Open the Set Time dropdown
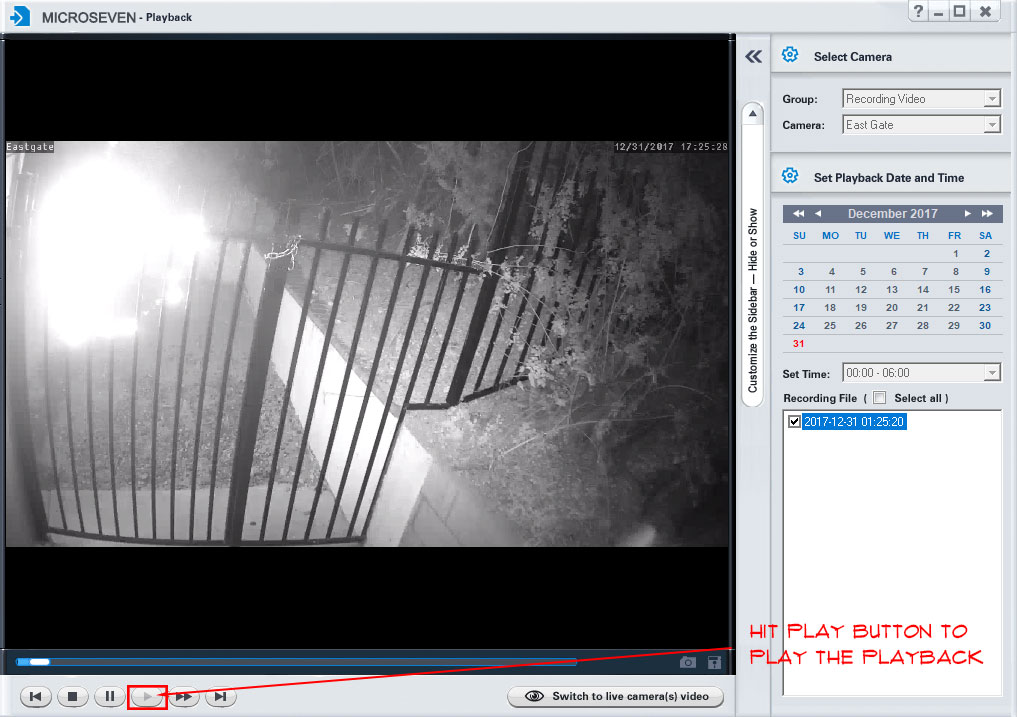This screenshot has width=1017, height=717. (x=992, y=373)
